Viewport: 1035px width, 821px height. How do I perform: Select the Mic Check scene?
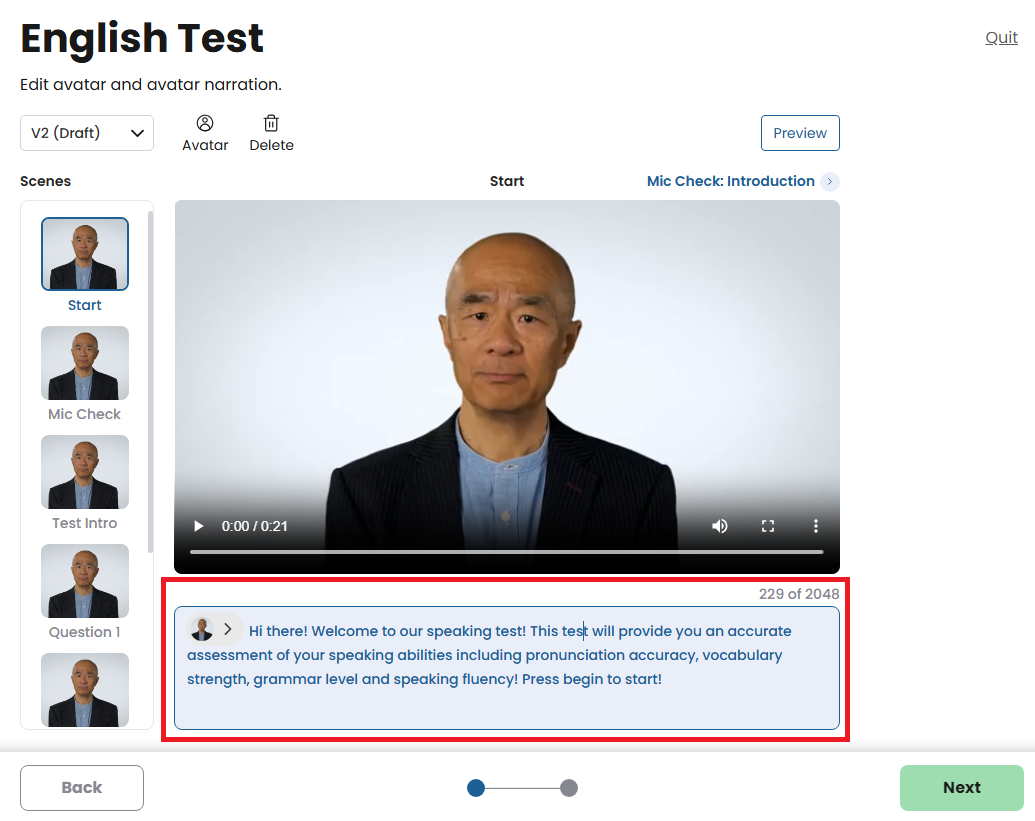pyautogui.click(x=85, y=363)
